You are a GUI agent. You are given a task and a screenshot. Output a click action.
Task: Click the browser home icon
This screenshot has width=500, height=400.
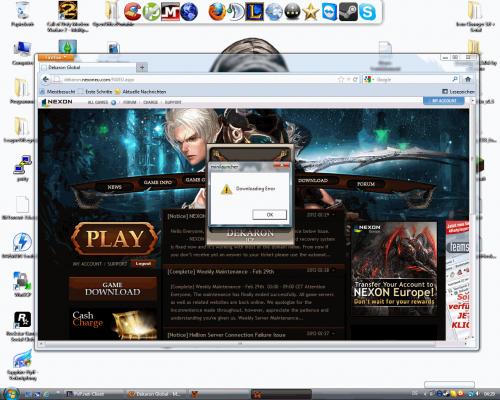[468, 79]
